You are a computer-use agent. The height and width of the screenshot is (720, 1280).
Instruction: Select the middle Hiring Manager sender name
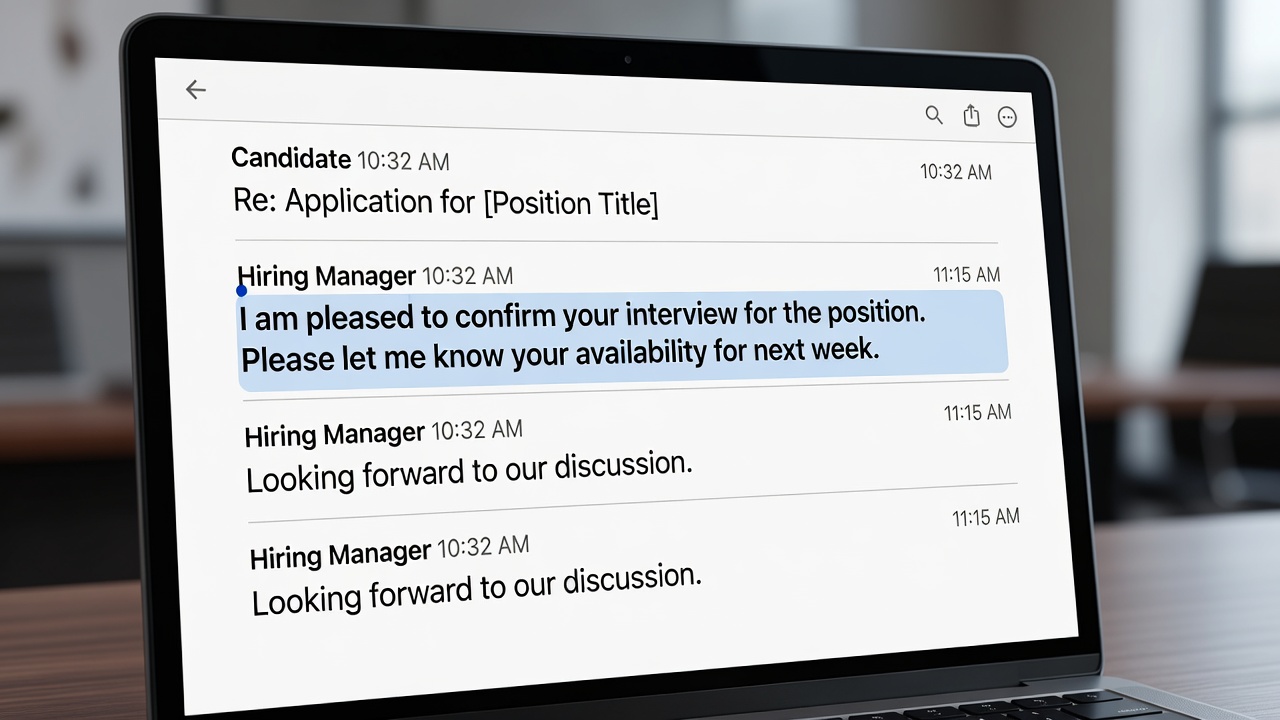[335, 434]
